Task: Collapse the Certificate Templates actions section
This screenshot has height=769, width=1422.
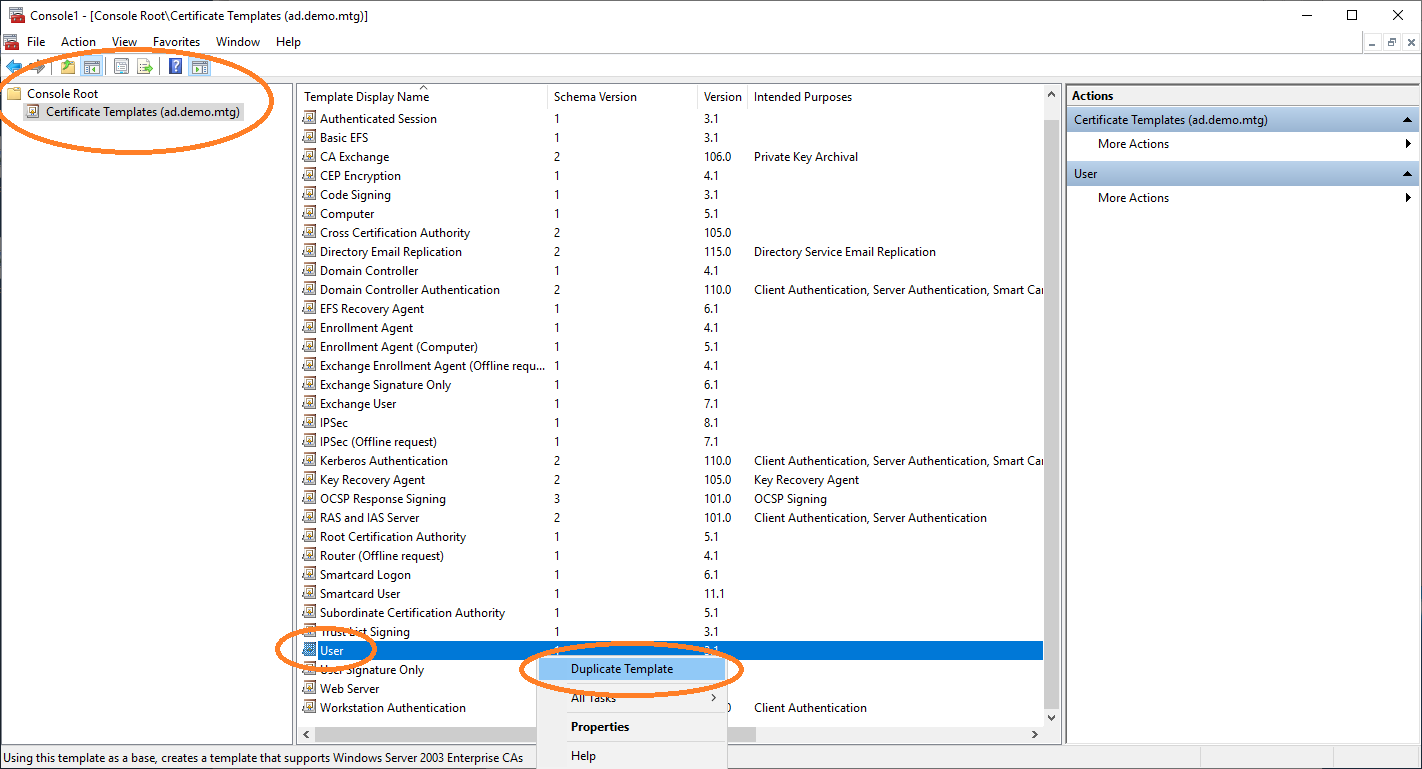Action: coord(1408,120)
